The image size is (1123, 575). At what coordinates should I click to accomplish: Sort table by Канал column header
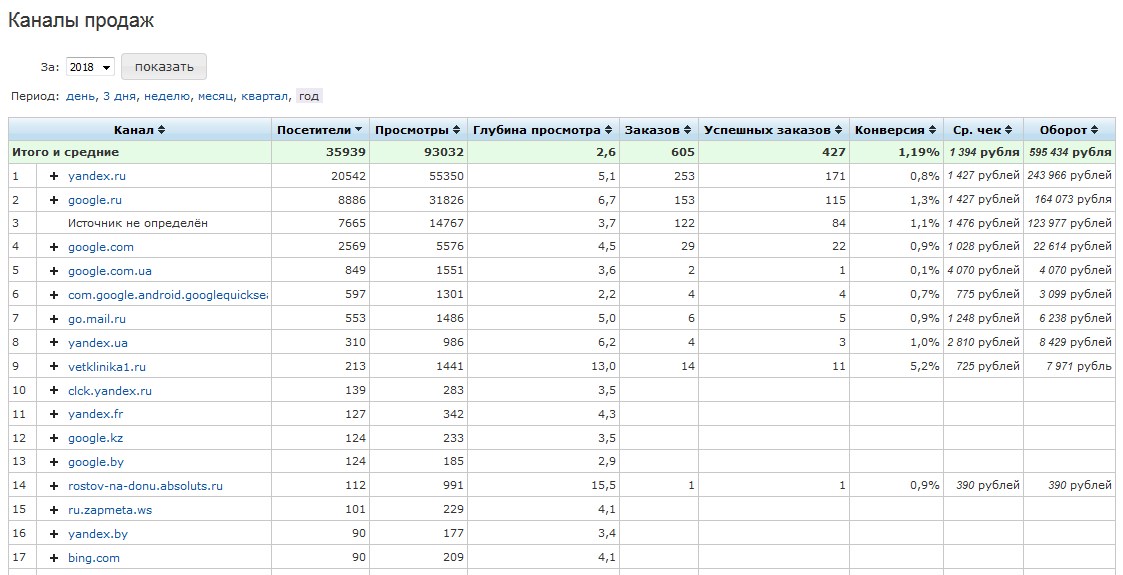(139, 130)
